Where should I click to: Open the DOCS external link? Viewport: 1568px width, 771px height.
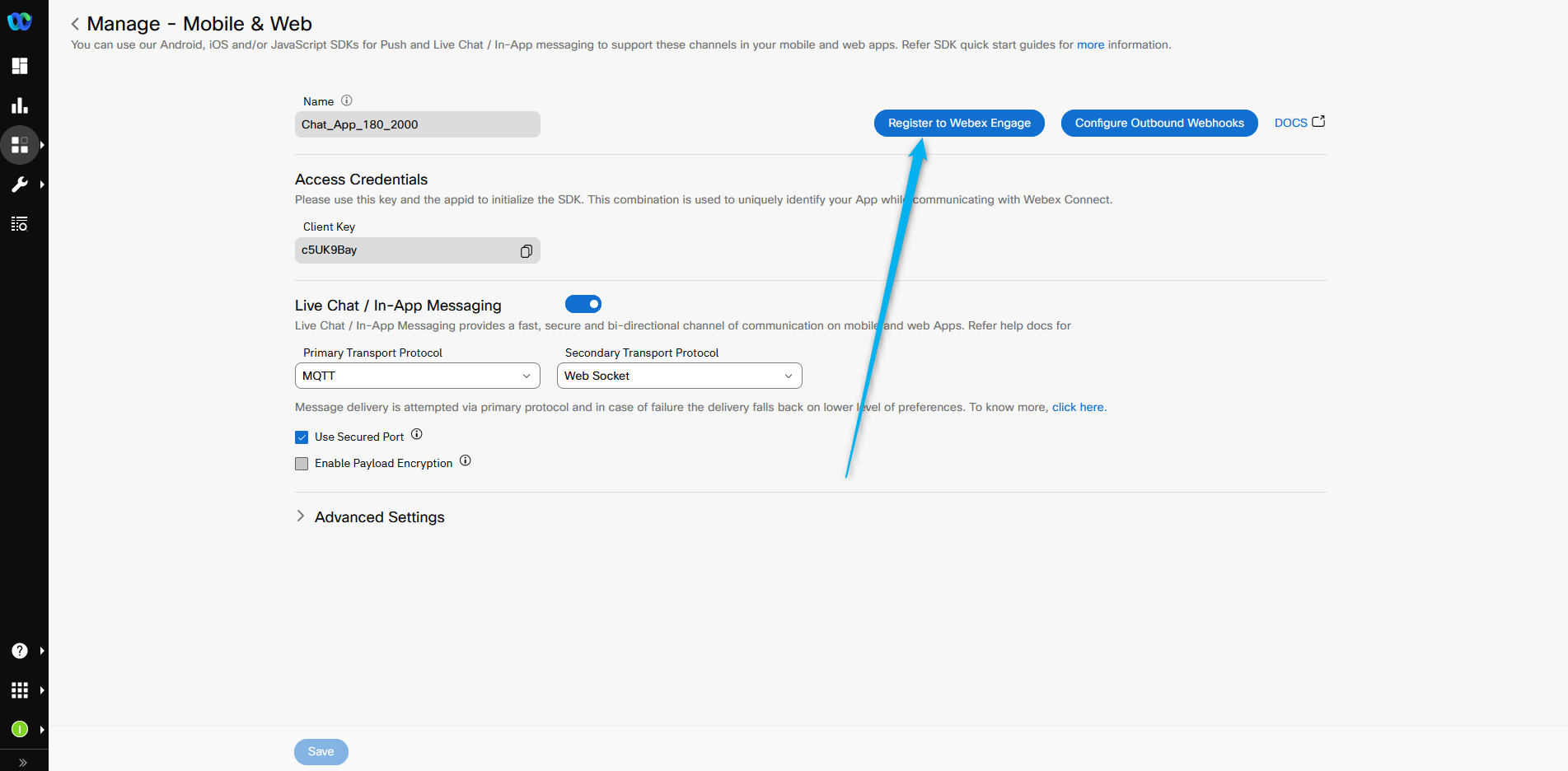click(1299, 122)
